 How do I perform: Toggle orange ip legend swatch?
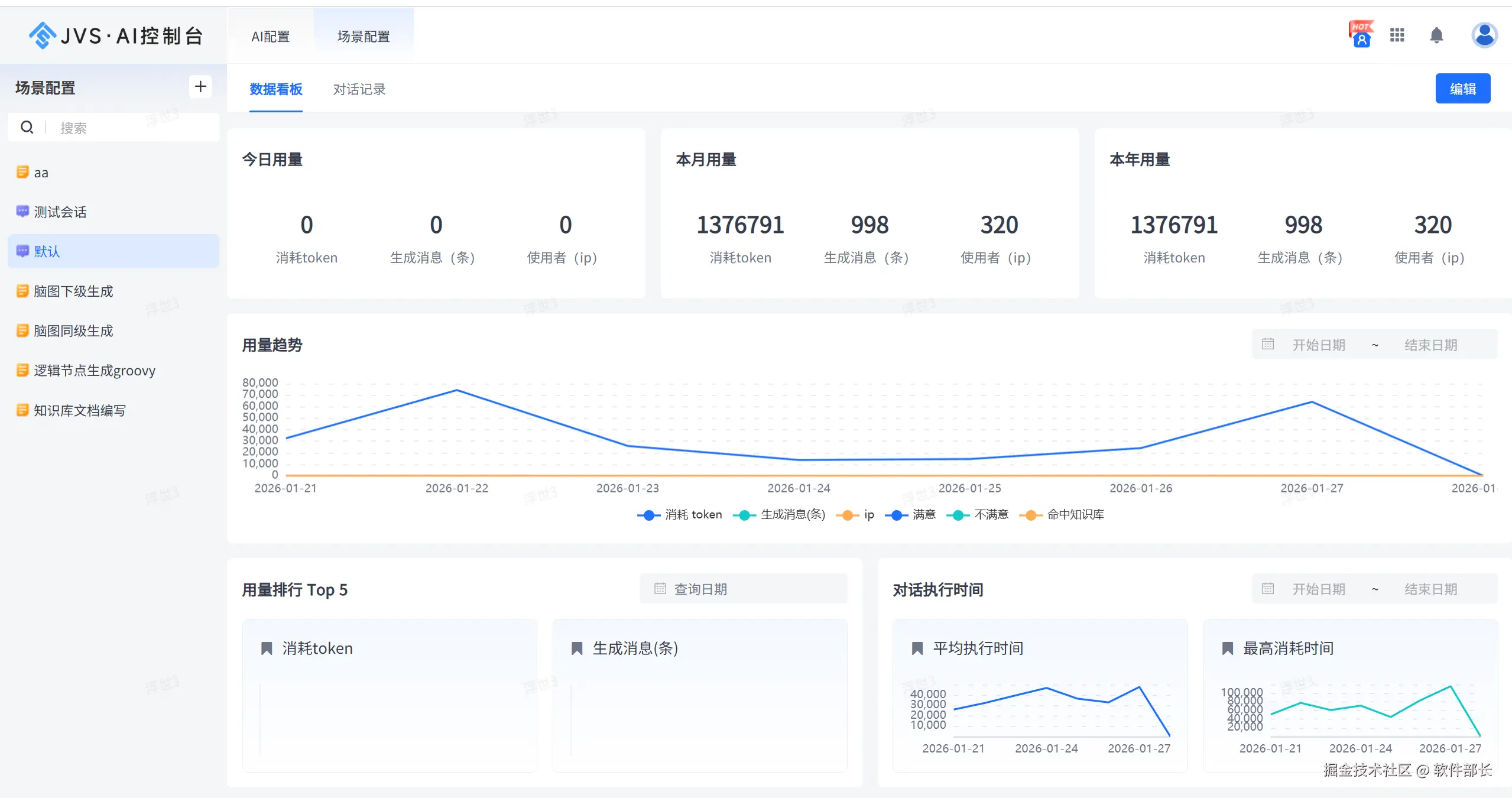[847, 515]
